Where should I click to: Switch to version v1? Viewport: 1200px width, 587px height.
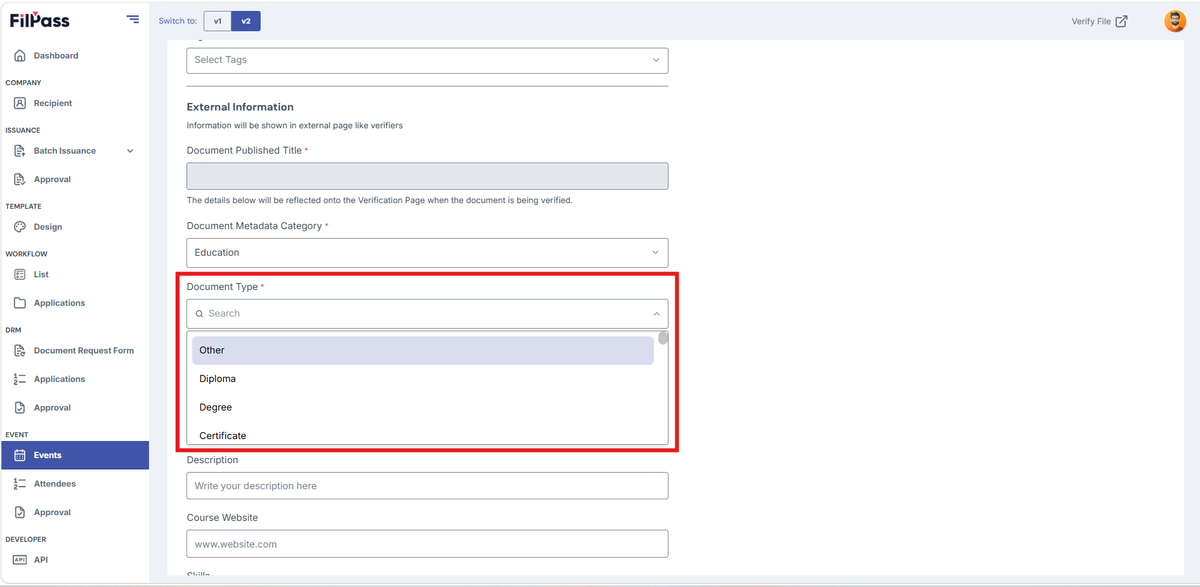[x=217, y=21]
